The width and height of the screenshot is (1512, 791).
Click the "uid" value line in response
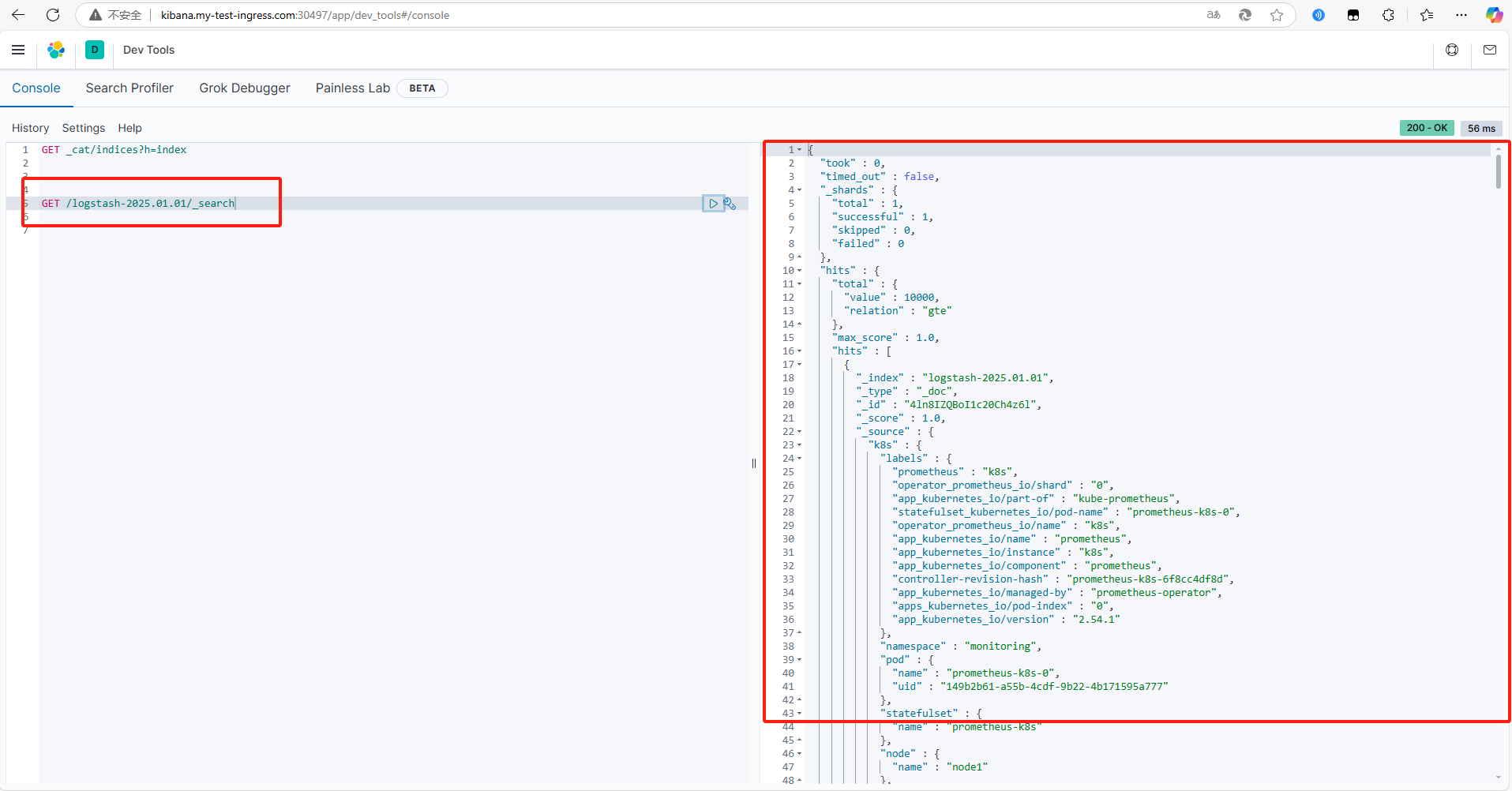tap(1030, 687)
